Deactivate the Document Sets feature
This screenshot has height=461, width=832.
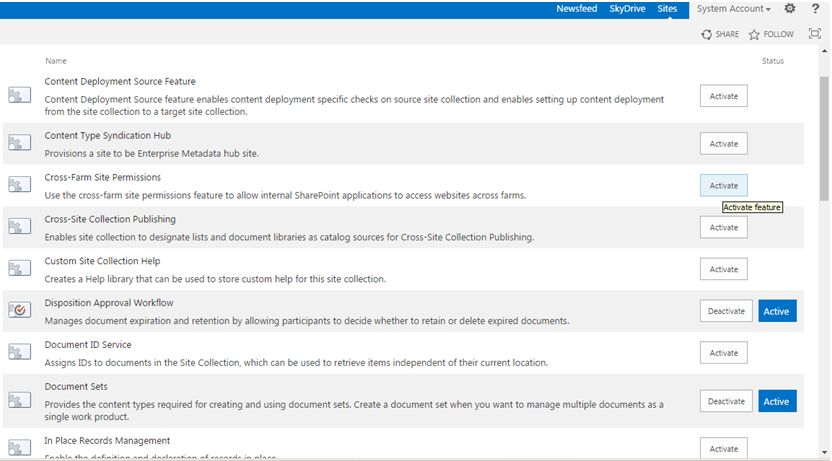[726, 401]
